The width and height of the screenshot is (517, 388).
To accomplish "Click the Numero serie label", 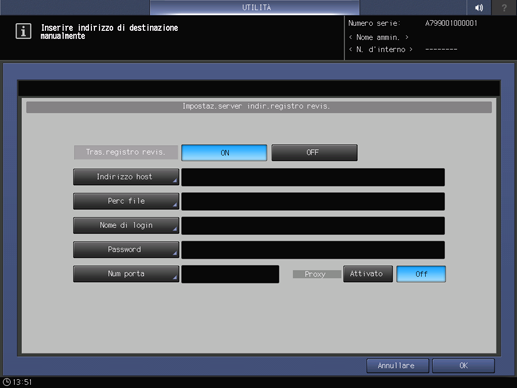I will tap(374, 23).
